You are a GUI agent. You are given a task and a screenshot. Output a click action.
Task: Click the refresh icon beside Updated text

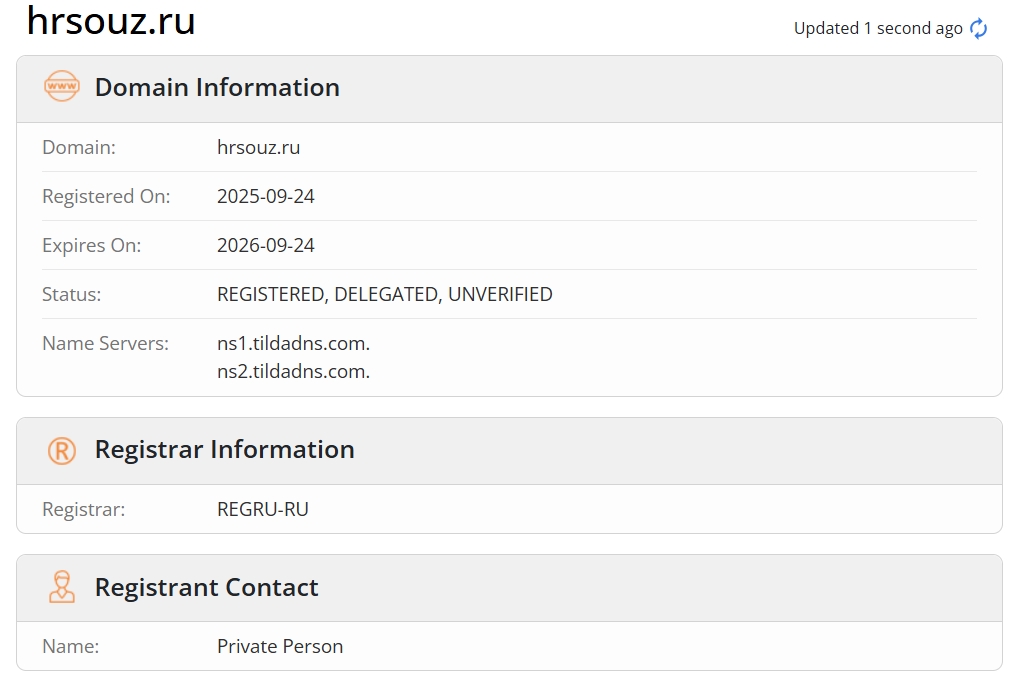tap(979, 29)
